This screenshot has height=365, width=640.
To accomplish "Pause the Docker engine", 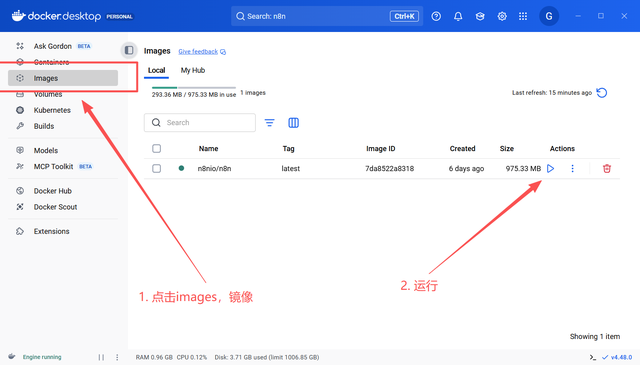I will pos(101,357).
